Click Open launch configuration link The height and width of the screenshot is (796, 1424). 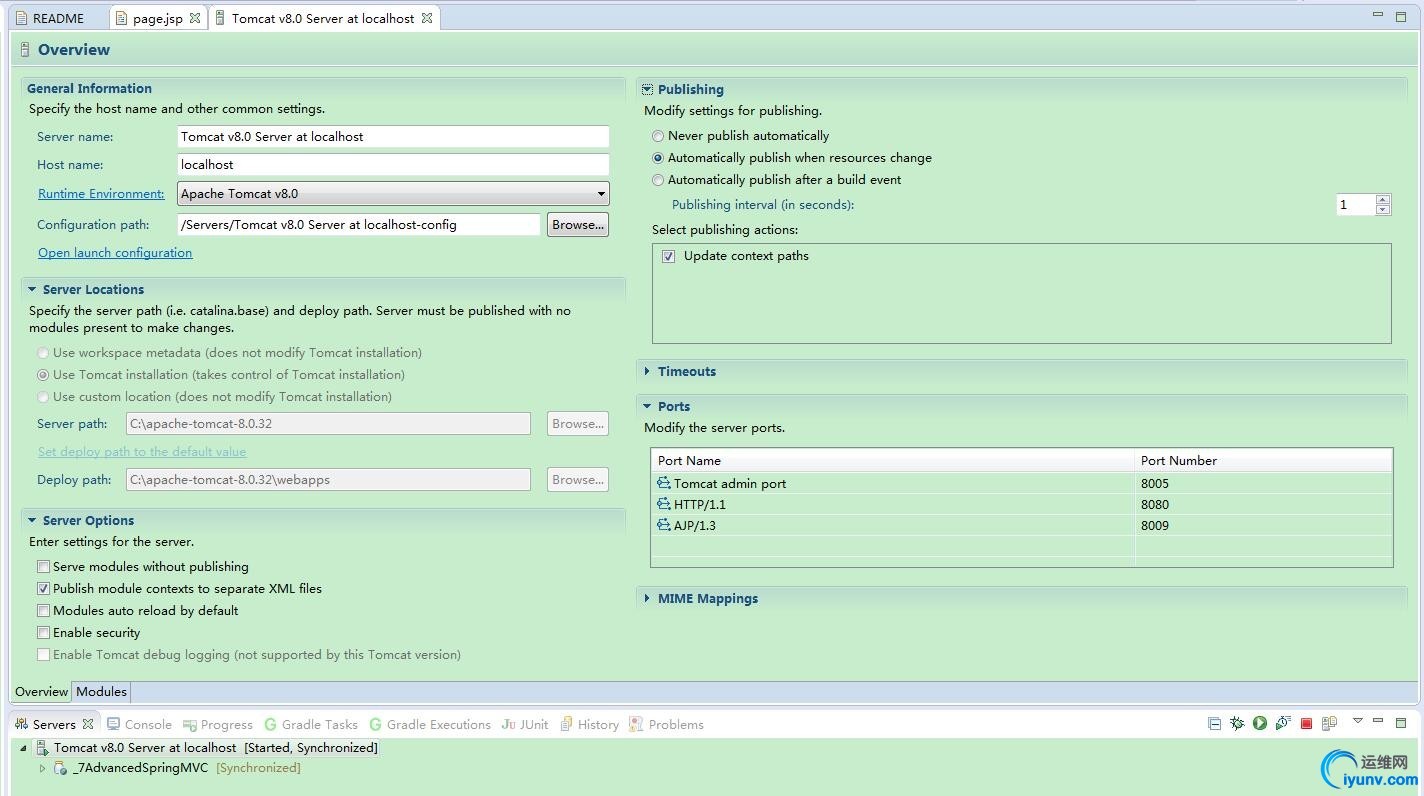115,253
